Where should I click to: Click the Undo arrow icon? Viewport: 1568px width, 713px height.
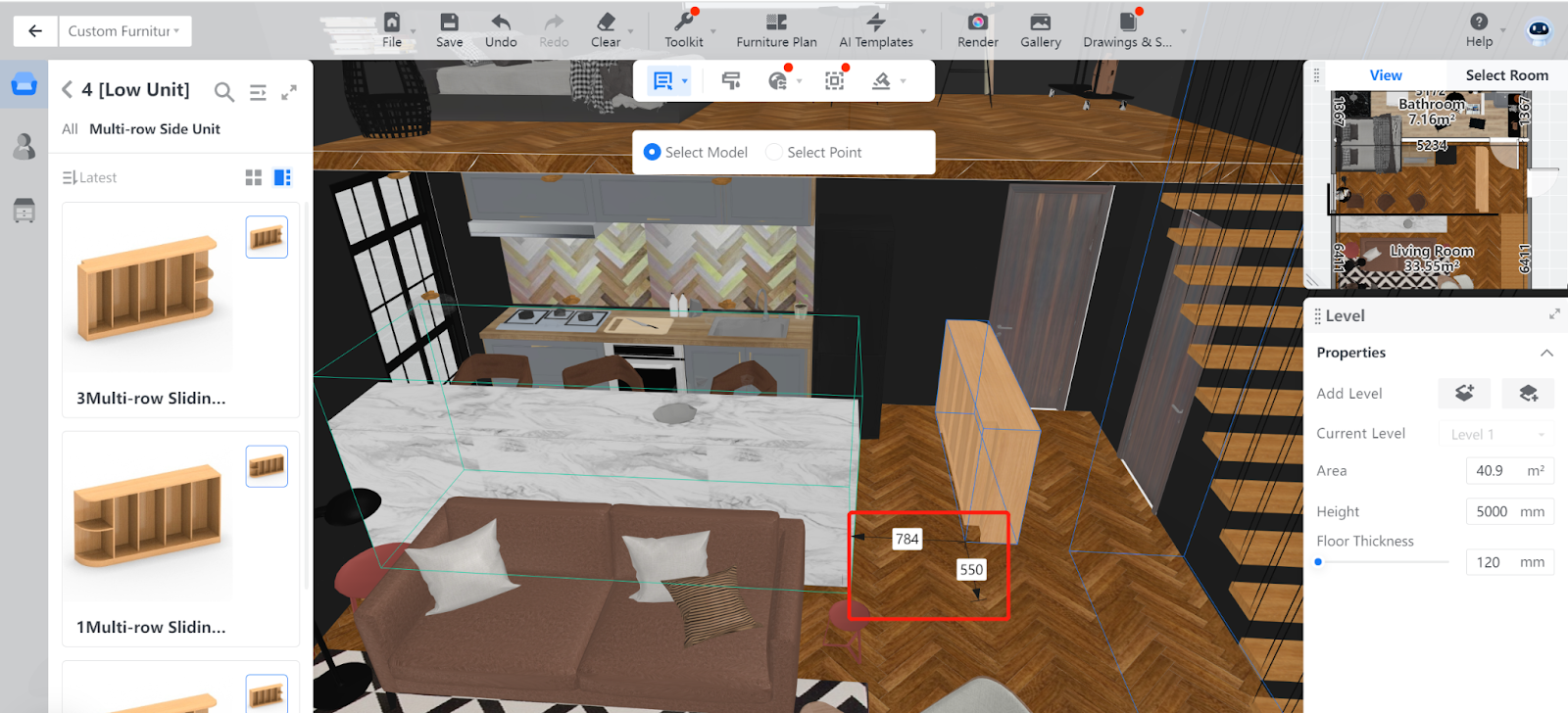pyautogui.click(x=501, y=24)
